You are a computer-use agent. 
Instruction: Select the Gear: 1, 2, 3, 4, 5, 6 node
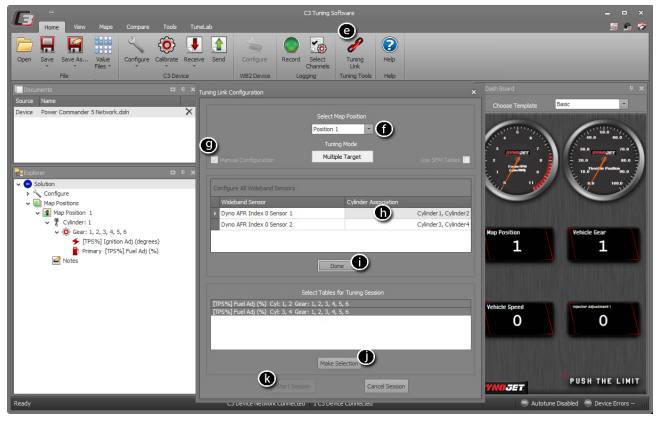(x=99, y=232)
